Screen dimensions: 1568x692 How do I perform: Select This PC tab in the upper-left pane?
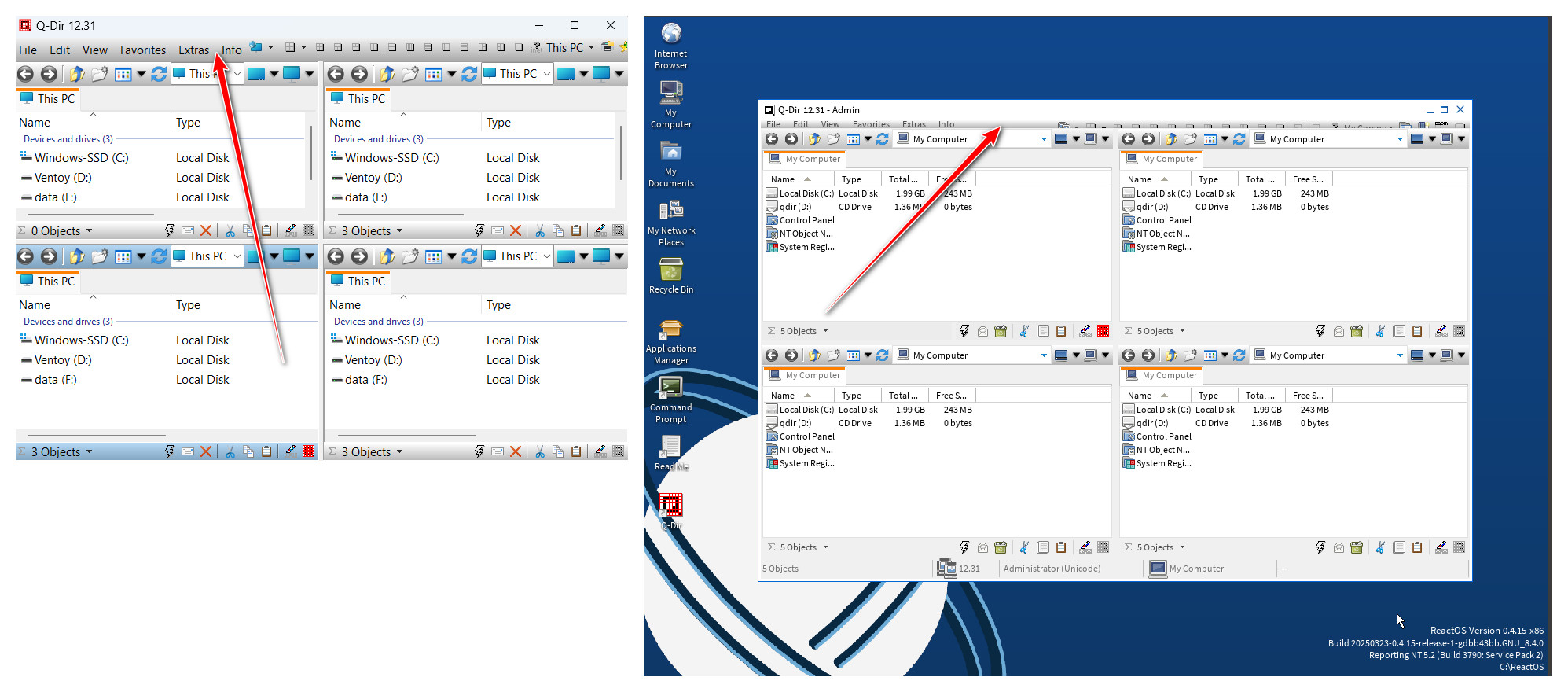(47, 98)
